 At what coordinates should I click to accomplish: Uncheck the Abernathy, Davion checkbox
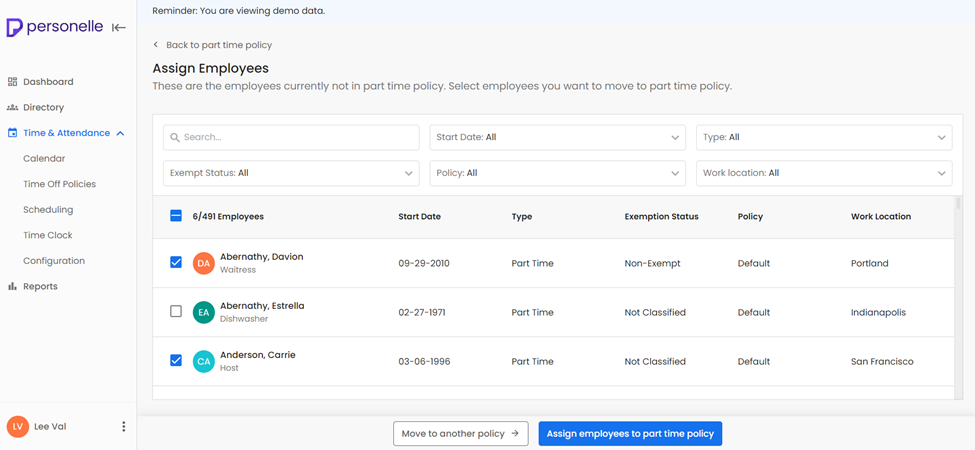(x=176, y=263)
